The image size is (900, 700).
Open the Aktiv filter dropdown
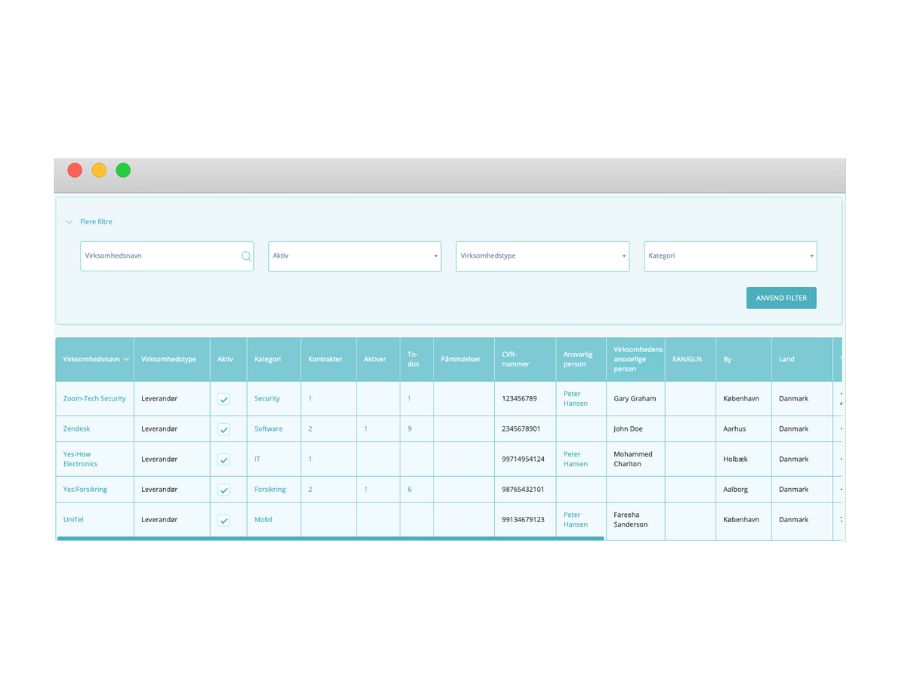click(354, 256)
